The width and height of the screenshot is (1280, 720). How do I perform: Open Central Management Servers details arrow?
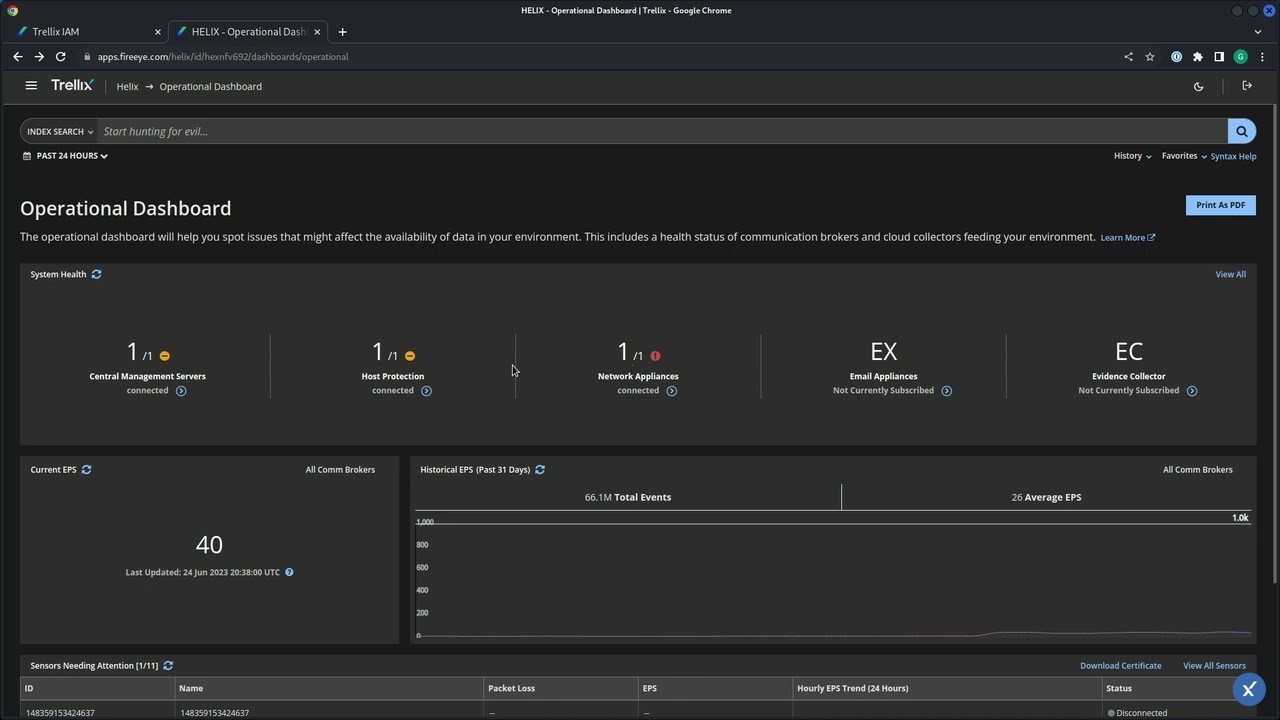click(181, 391)
